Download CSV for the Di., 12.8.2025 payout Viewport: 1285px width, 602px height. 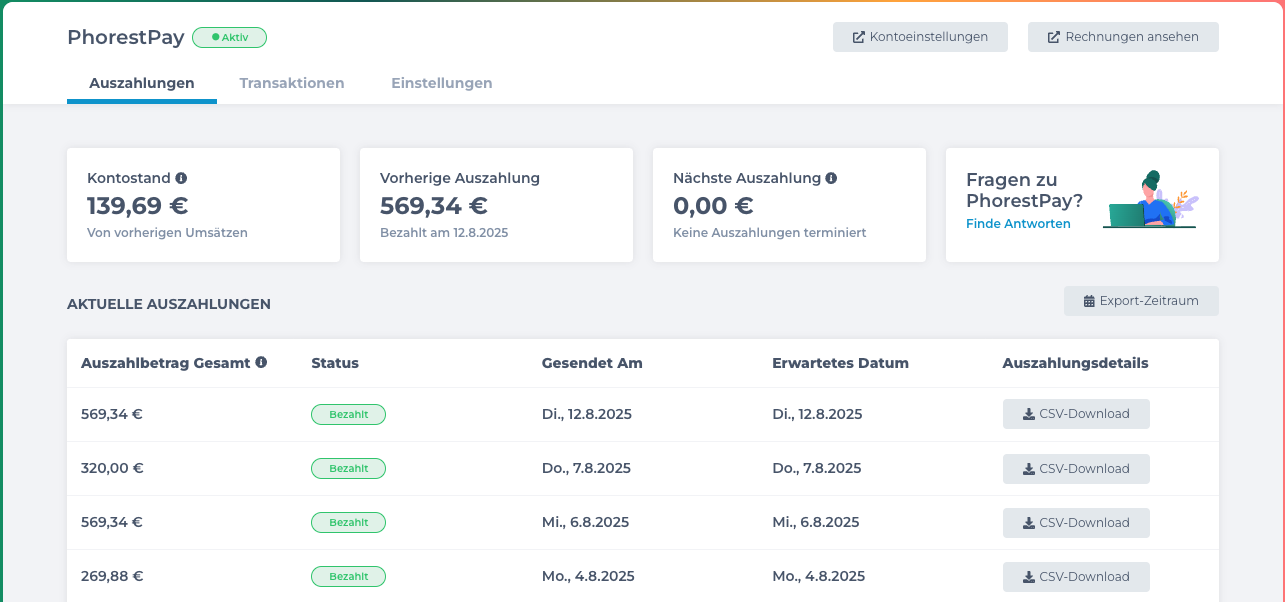[1076, 414]
